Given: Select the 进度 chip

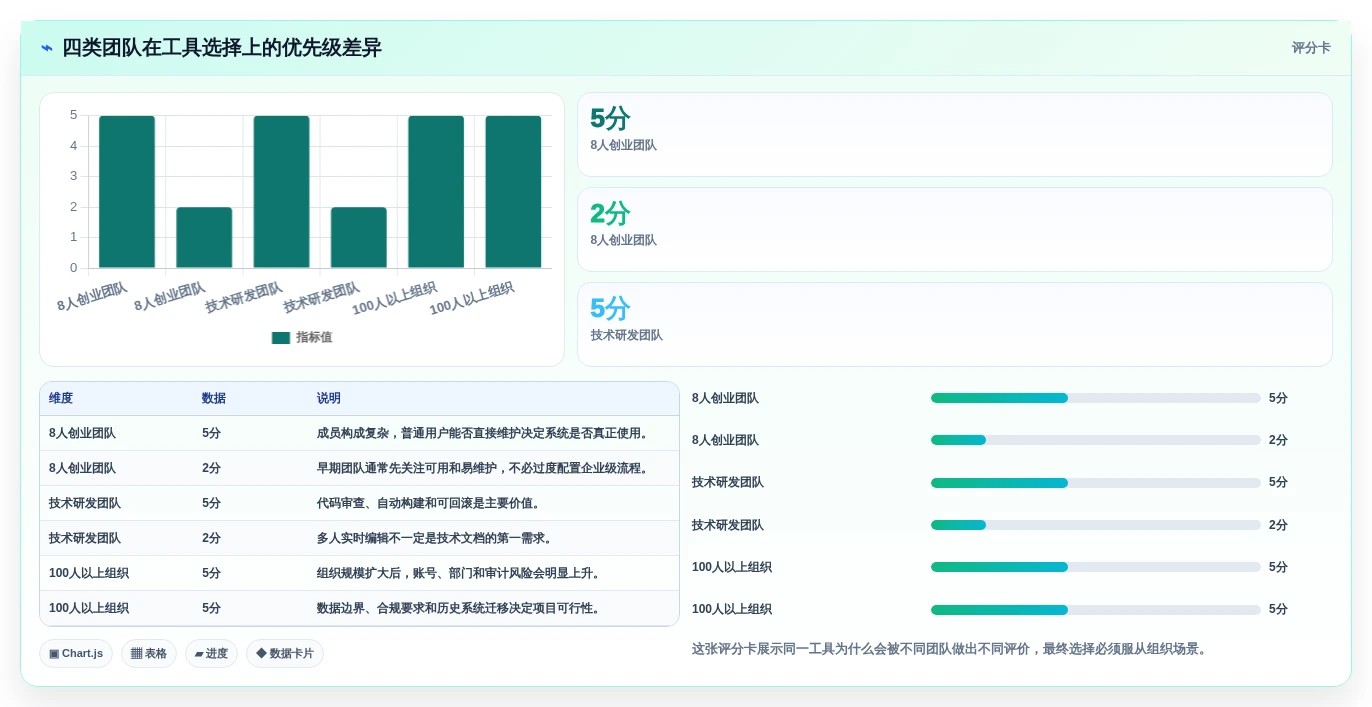Looking at the screenshot, I should coord(211,654).
